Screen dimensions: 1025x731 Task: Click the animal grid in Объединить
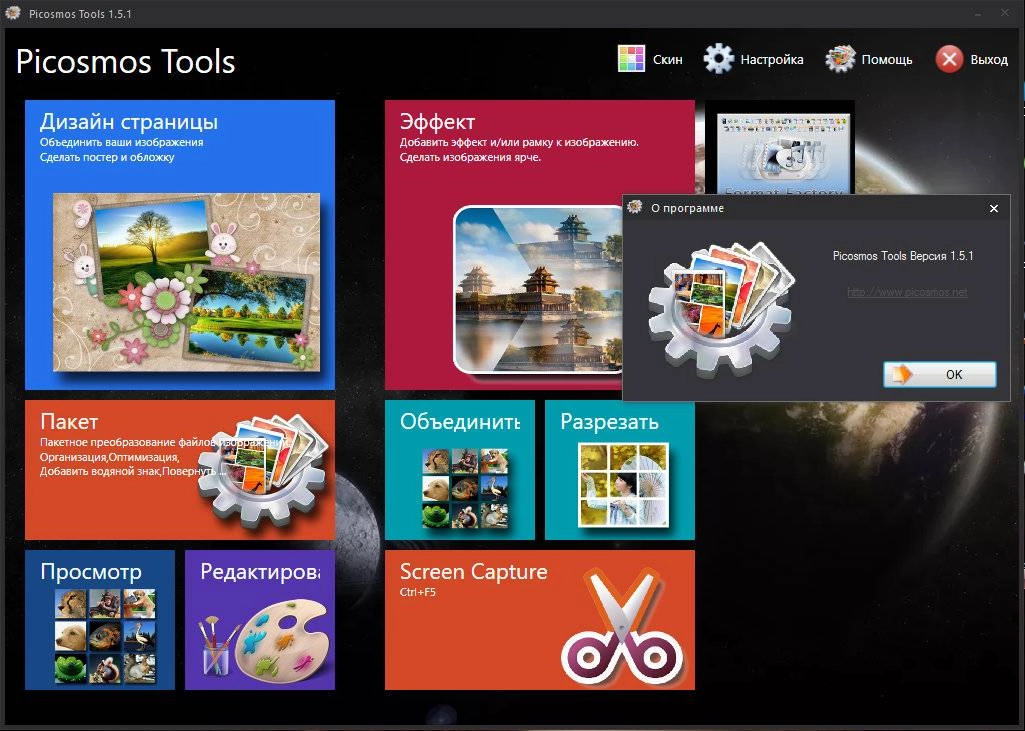[x=465, y=488]
